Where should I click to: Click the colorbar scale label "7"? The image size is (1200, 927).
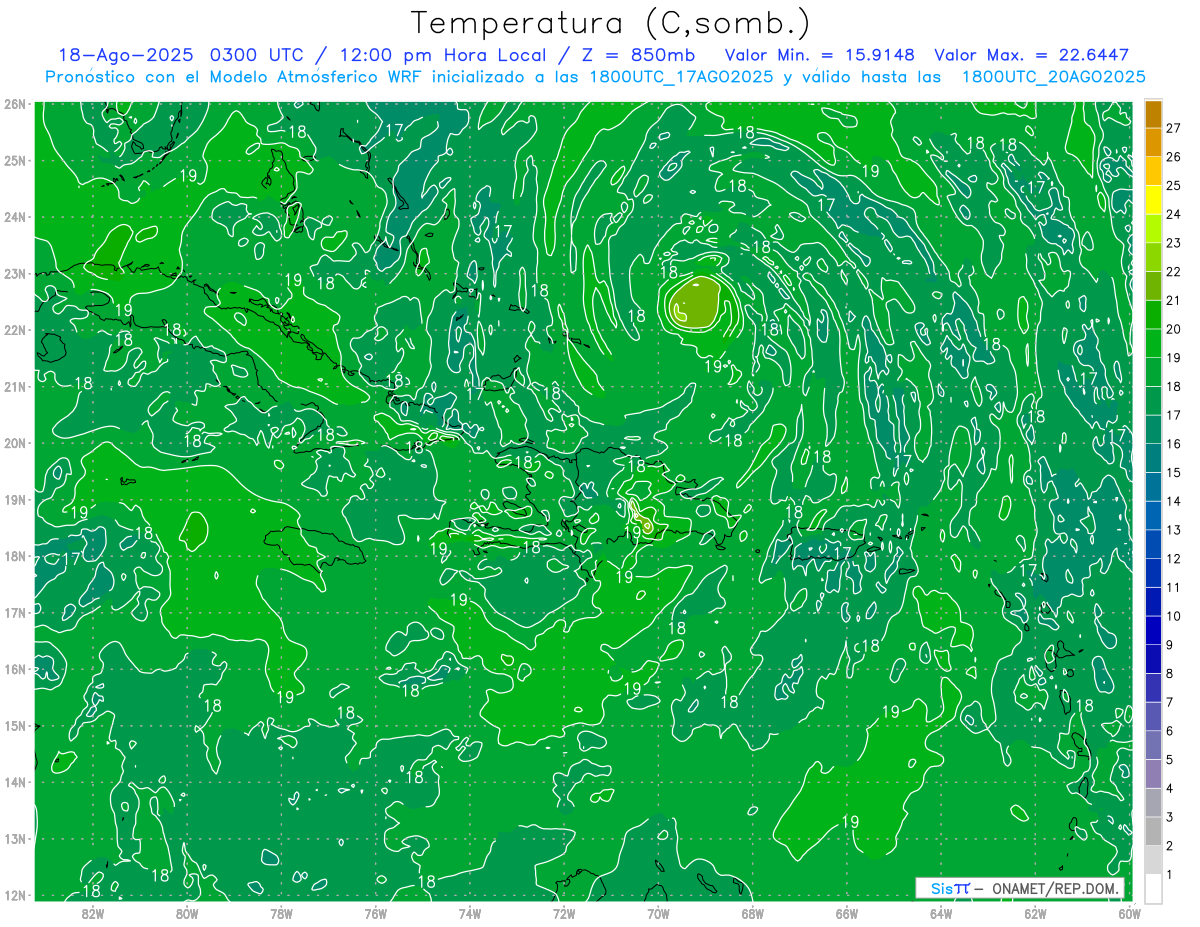click(1170, 702)
